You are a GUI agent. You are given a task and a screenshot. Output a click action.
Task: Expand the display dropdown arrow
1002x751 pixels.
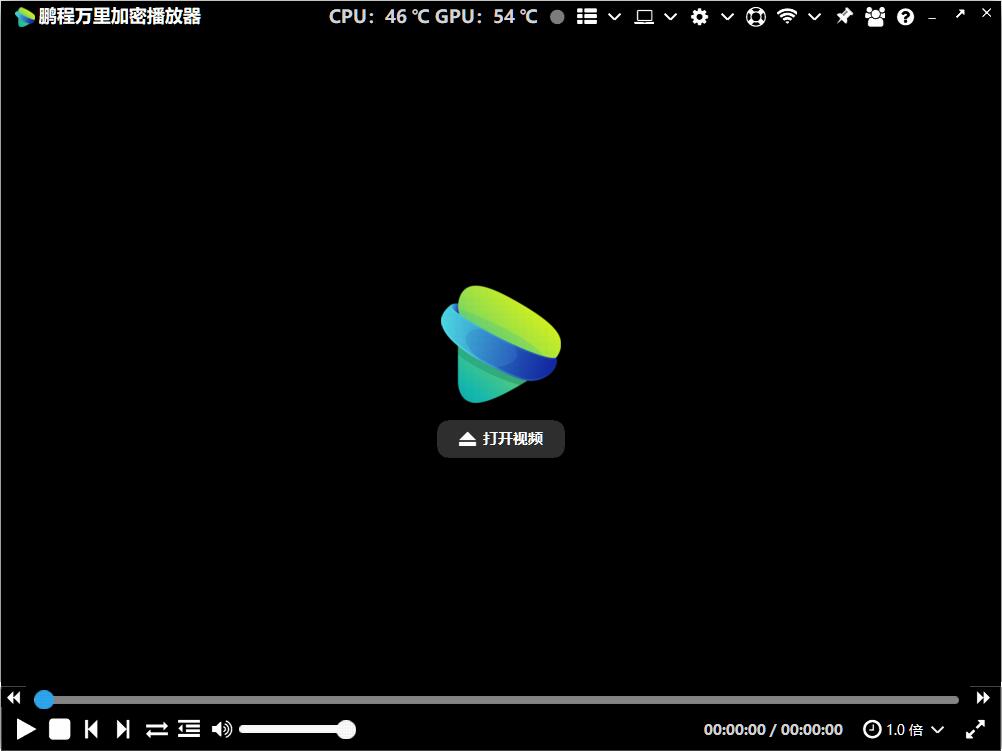pyautogui.click(x=670, y=17)
